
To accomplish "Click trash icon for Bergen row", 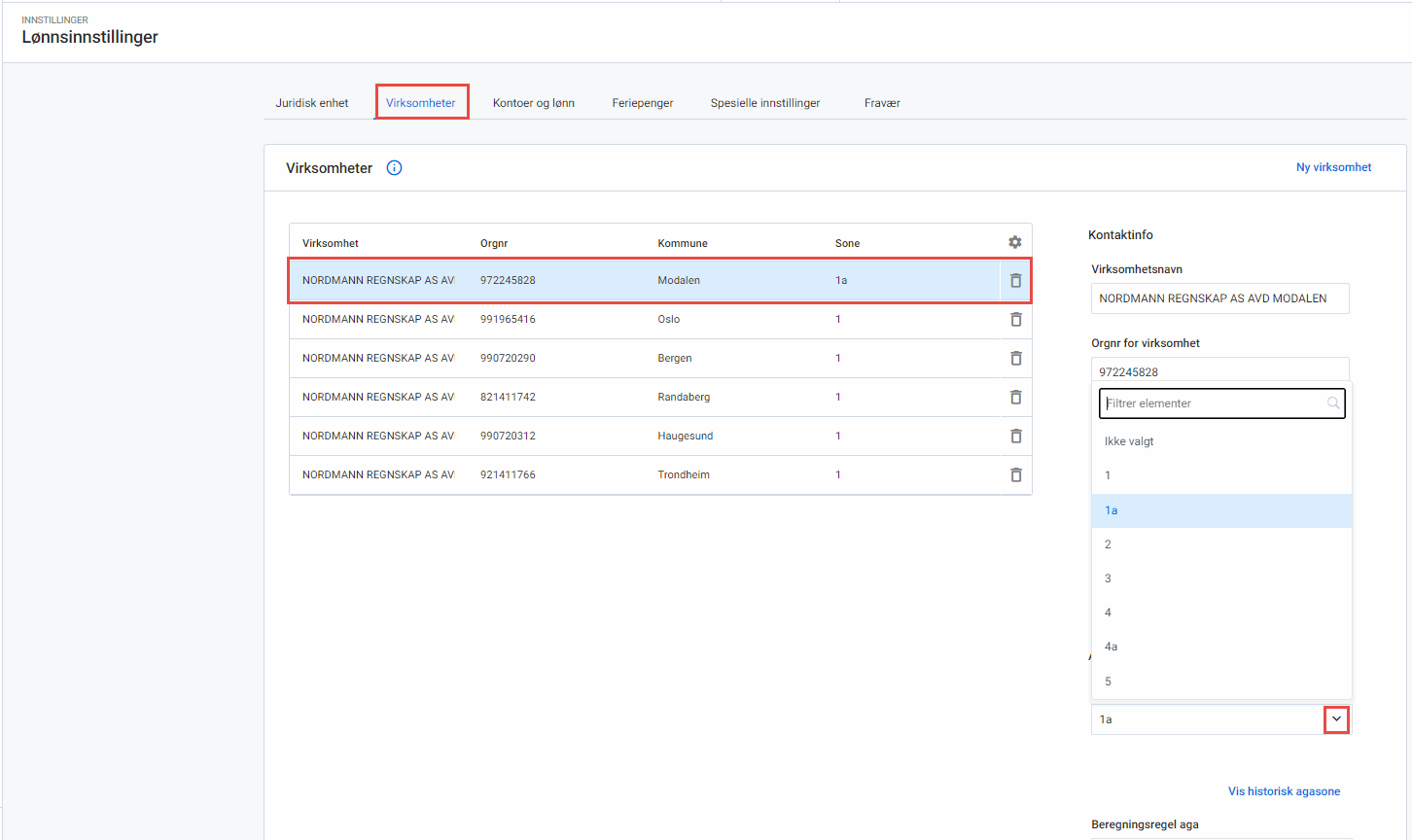I will [x=1015, y=359].
